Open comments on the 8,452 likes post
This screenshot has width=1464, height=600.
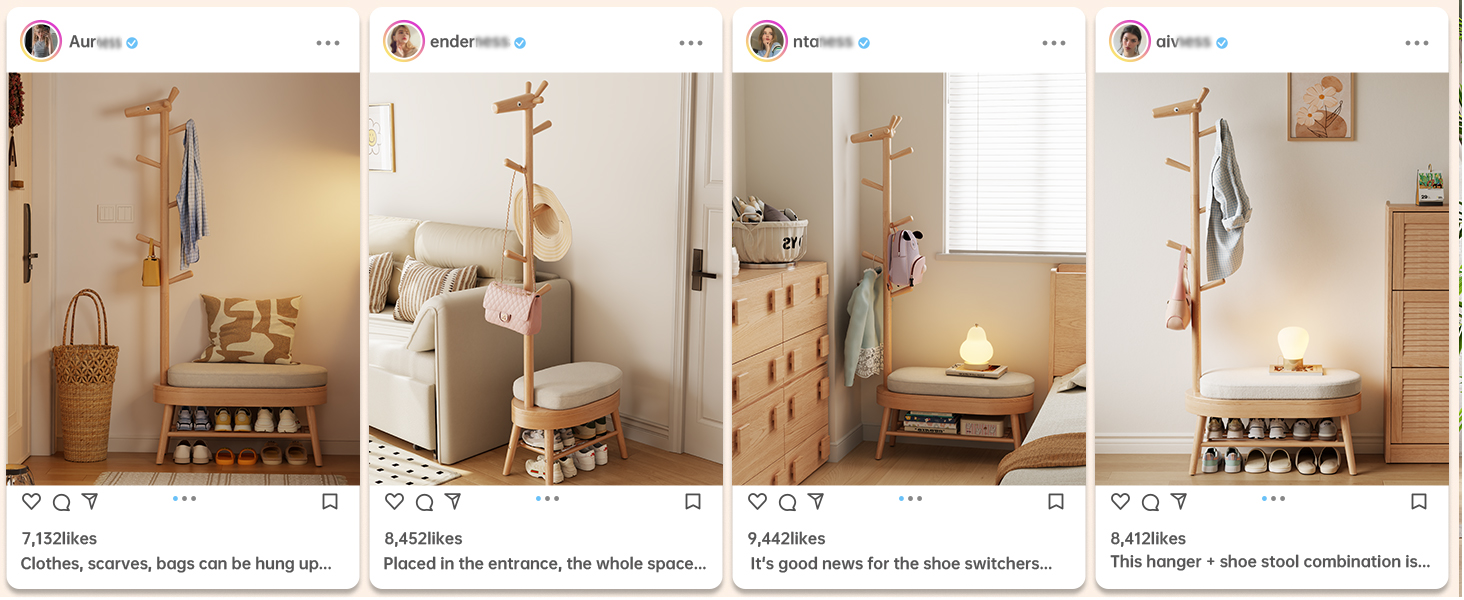tap(424, 502)
